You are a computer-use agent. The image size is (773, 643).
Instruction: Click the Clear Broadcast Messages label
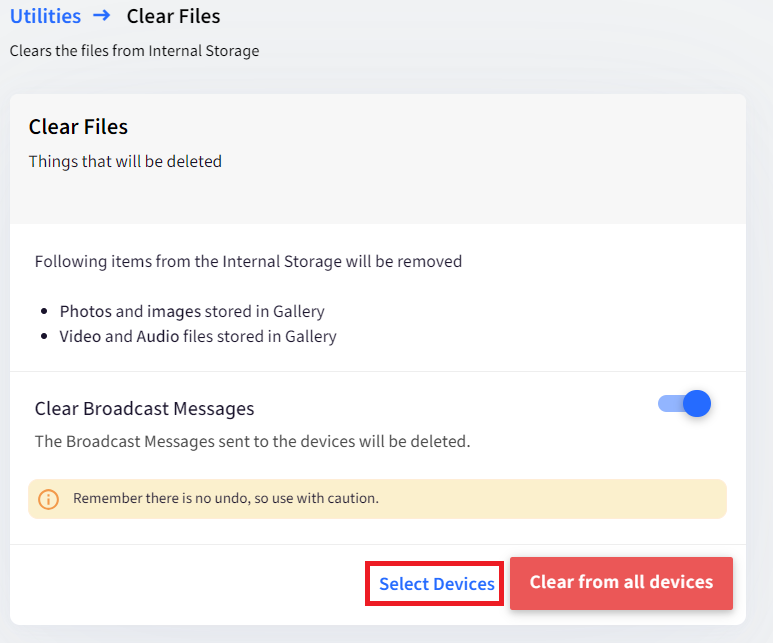coord(144,409)
